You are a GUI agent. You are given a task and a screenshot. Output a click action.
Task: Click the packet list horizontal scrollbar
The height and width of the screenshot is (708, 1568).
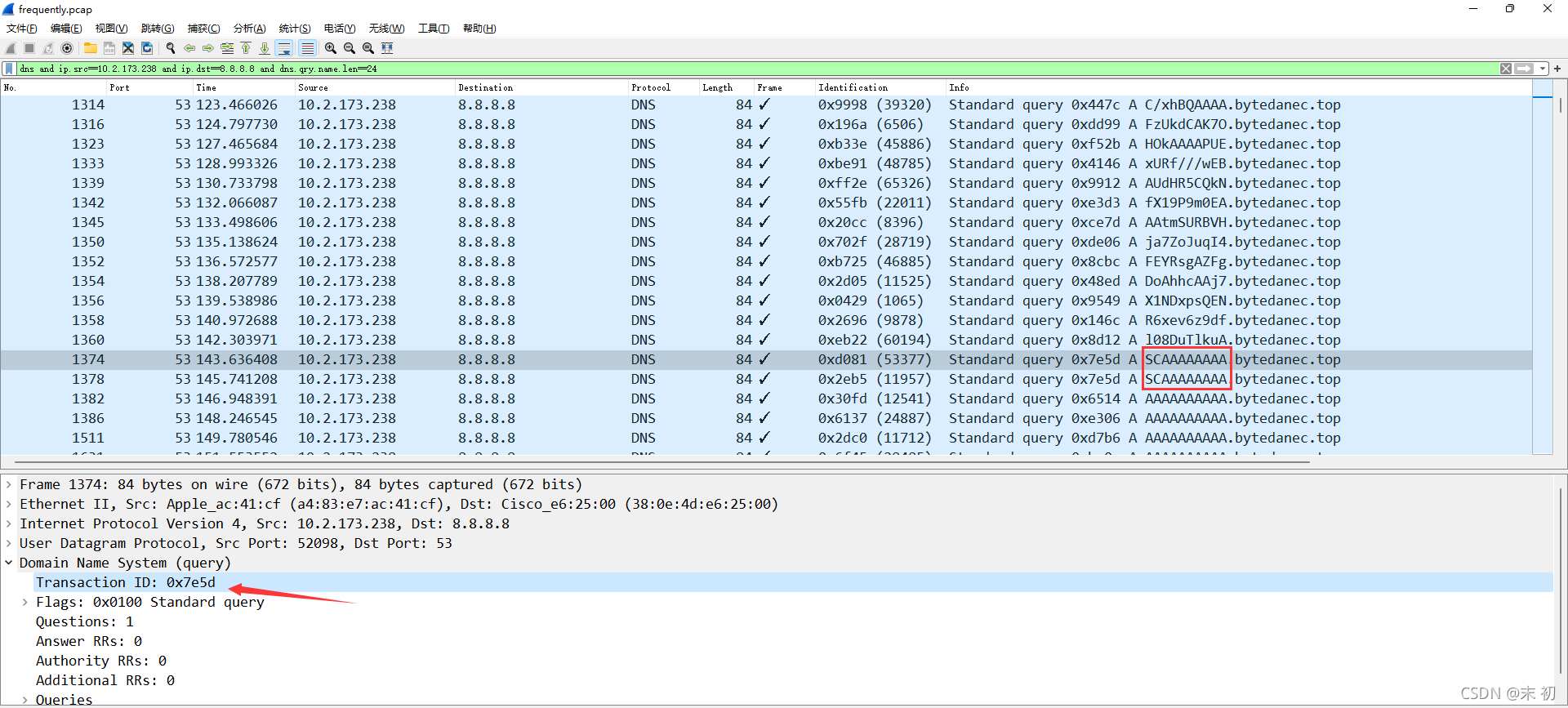661,461
